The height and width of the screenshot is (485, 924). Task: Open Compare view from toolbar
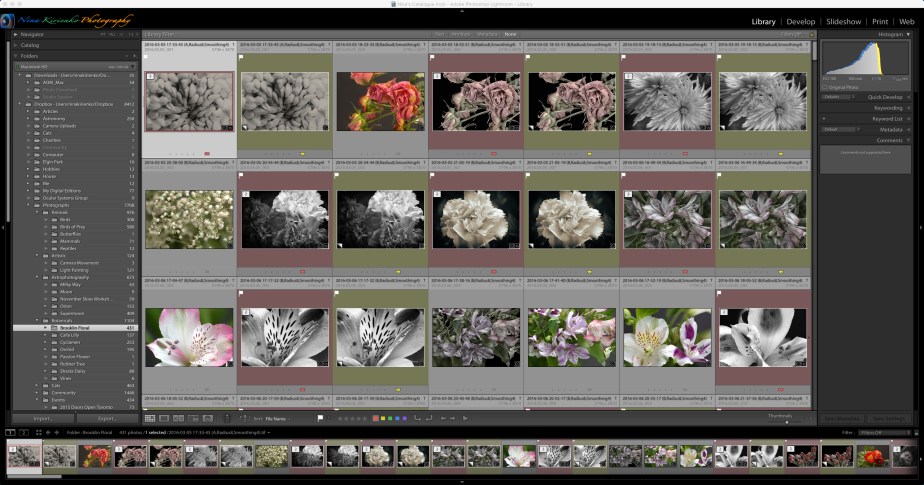point(179,418)
